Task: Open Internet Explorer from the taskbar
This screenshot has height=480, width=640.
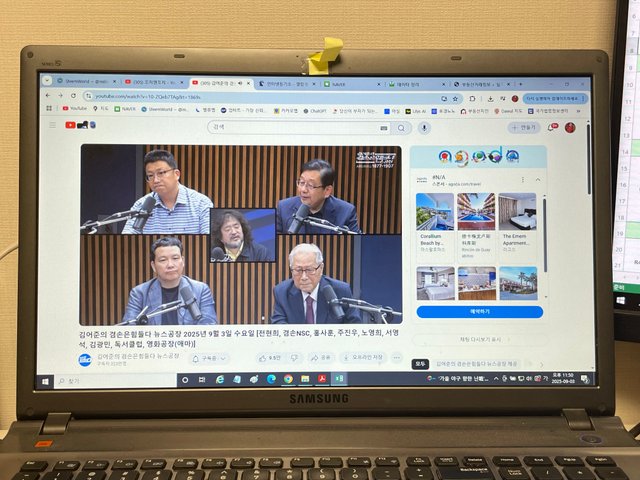Action: pos(220,380)
